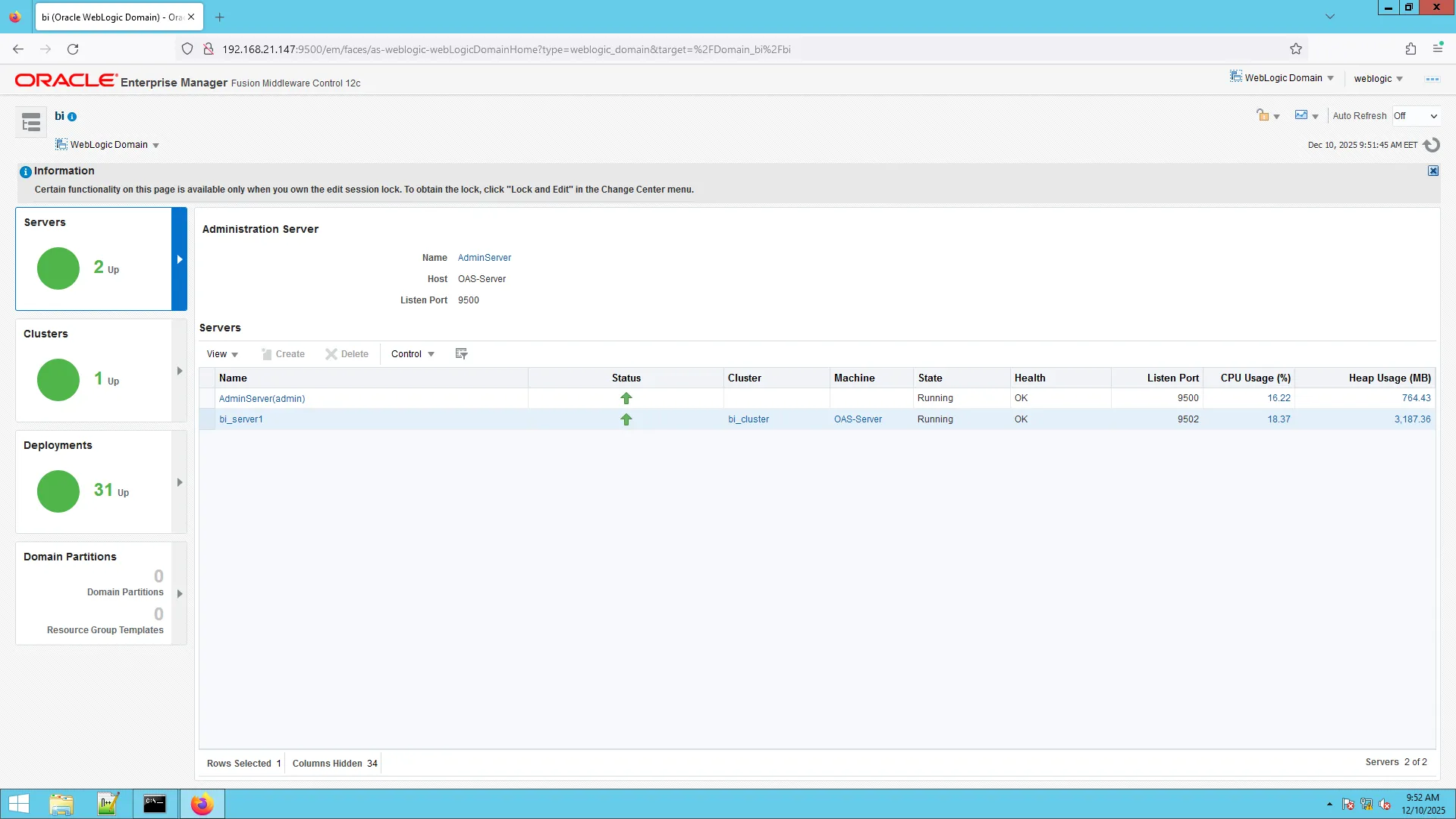The width and height of the screenshot is (1456, 819).
Task: Click the Query by Example filter icon
Action: click(x=460, y=353)
